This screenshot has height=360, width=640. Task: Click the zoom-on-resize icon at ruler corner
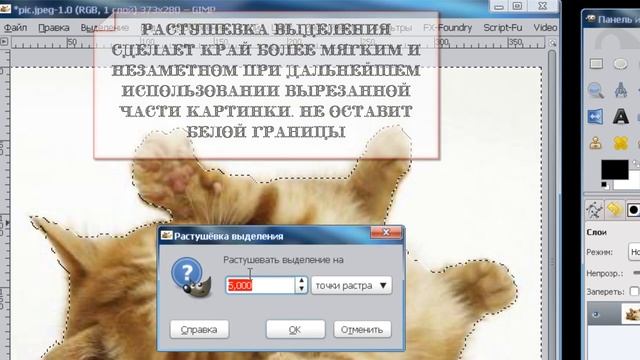553,42
